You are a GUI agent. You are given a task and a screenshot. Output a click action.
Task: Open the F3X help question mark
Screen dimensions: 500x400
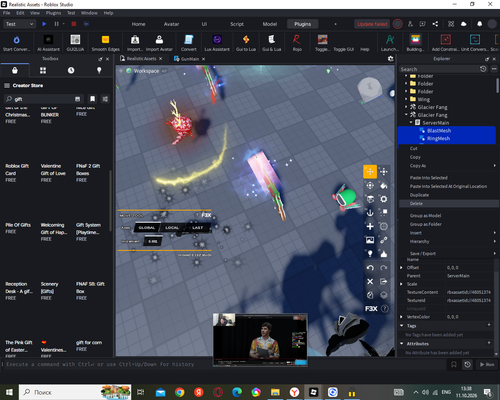(385, 309)
